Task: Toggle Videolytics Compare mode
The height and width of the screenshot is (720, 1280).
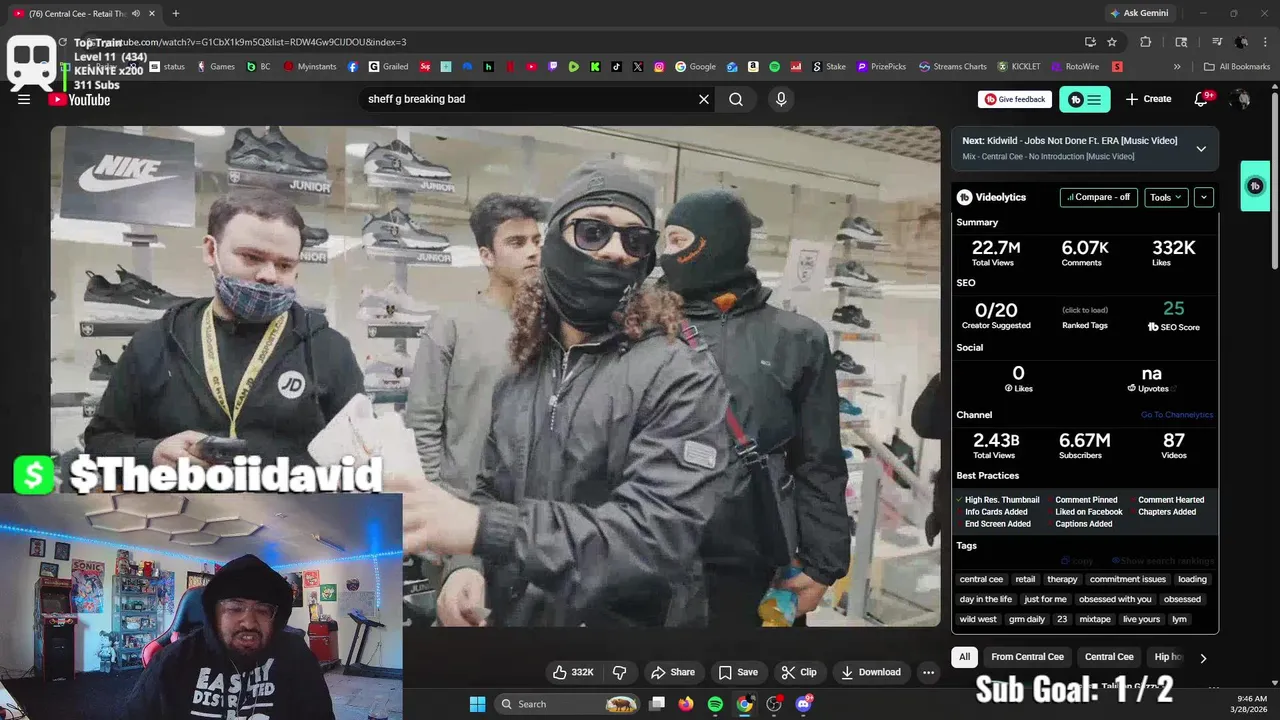Action: [x=1098, y=197]
